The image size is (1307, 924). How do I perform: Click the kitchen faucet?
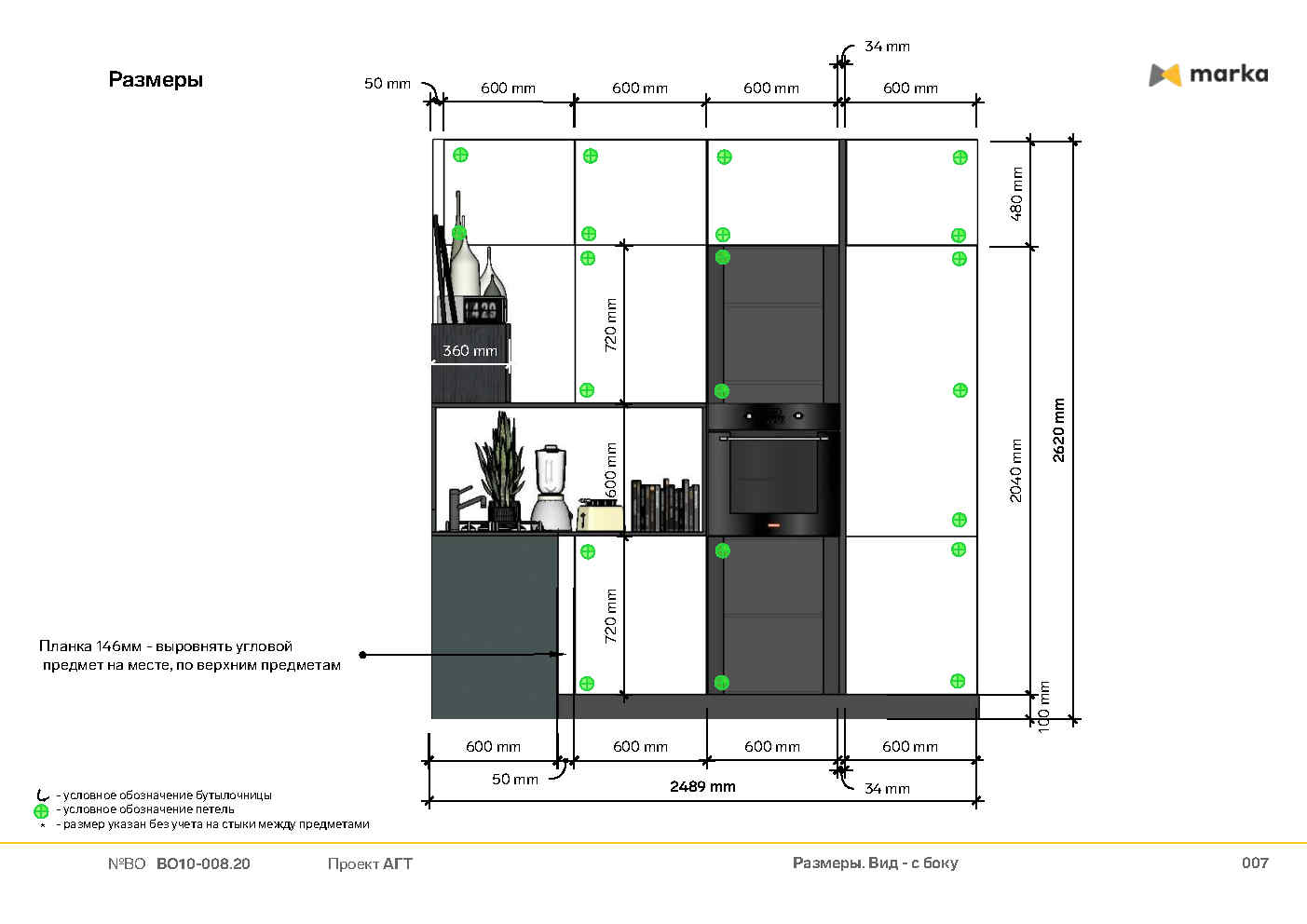[x=459, y=508]
